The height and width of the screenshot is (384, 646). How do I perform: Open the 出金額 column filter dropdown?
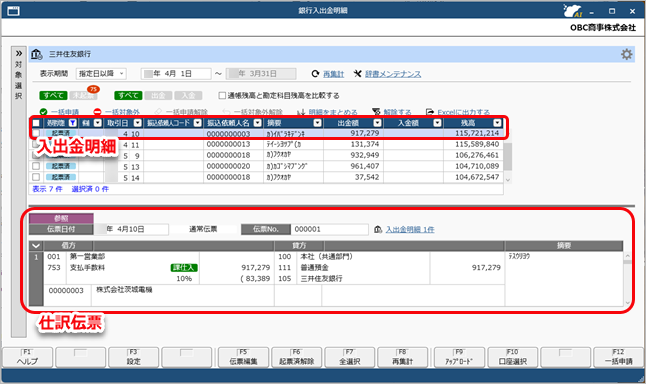click(x=377, y=123)
